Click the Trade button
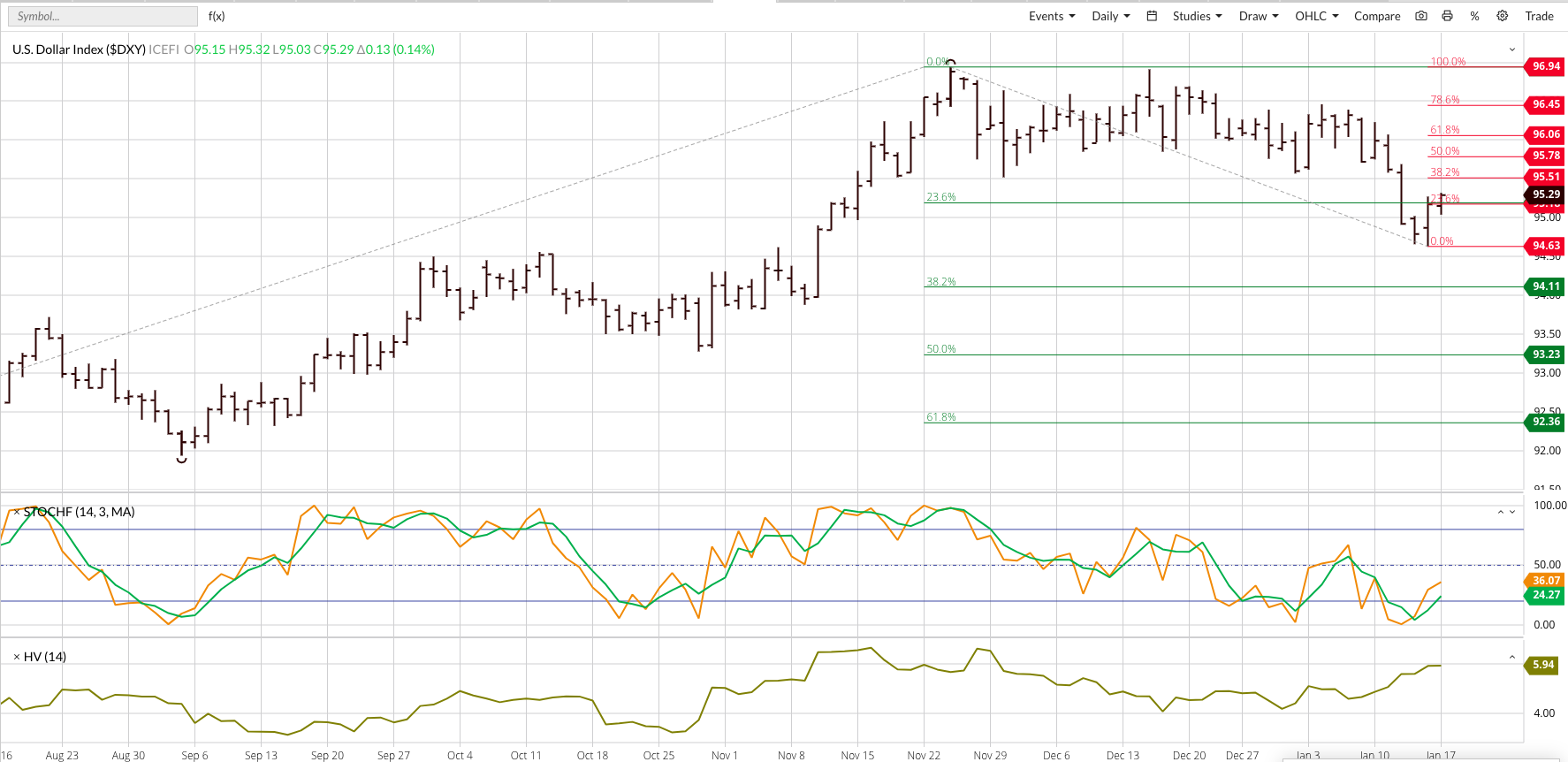The height and width of the screenshot is (762, 1568). [1539, 16]
